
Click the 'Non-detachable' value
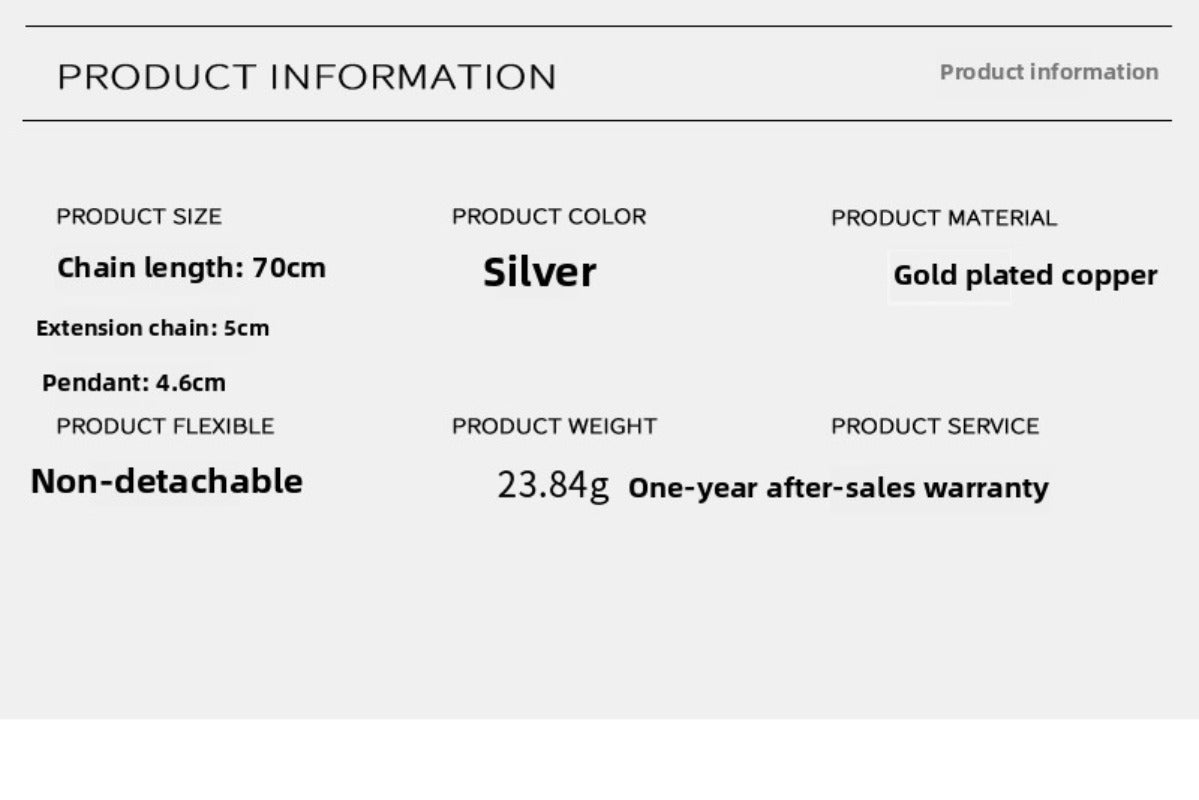click(166, 481)
